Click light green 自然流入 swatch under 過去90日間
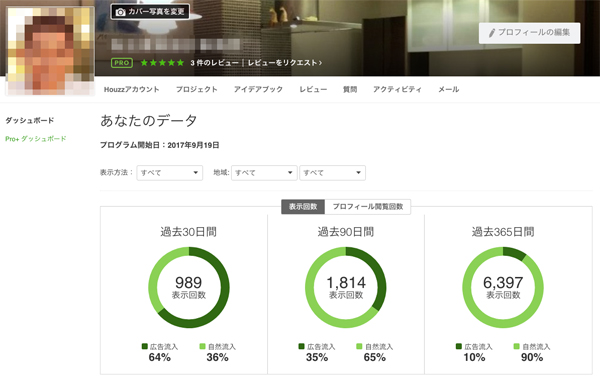 [359, 346]
